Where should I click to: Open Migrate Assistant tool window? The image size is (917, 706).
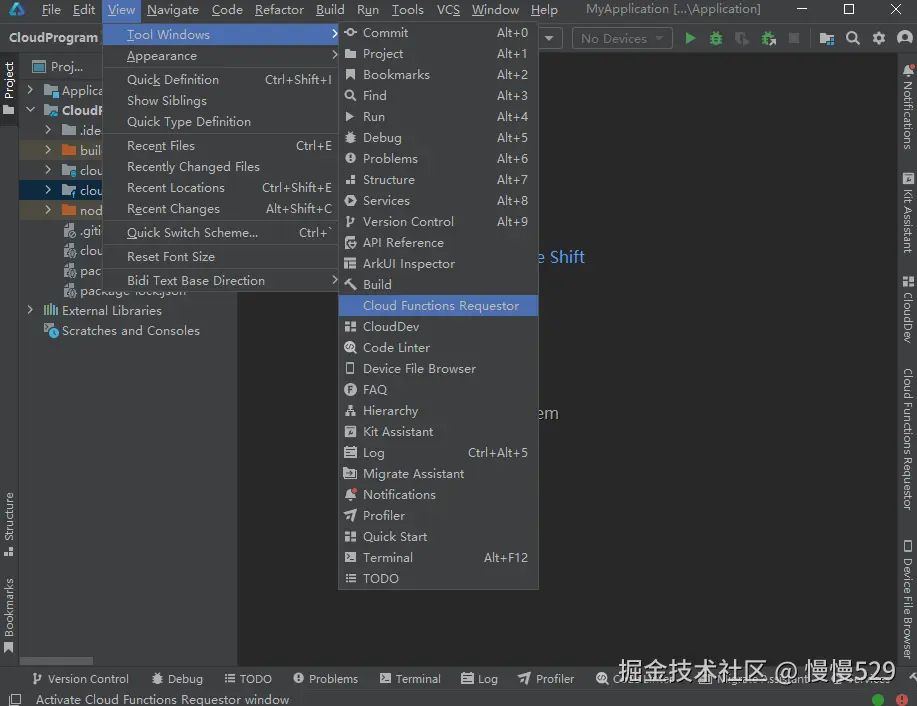click(x=438, y=474)
